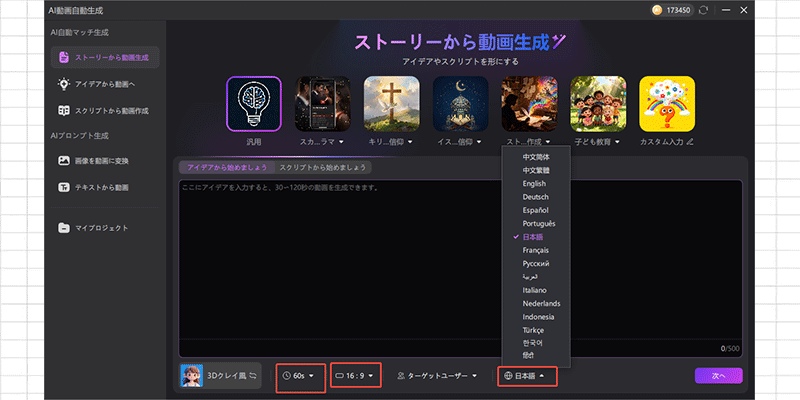This screenshot has width=800, height=400.
Task: Select Français in the language list
Action: (x=536, y=251)
